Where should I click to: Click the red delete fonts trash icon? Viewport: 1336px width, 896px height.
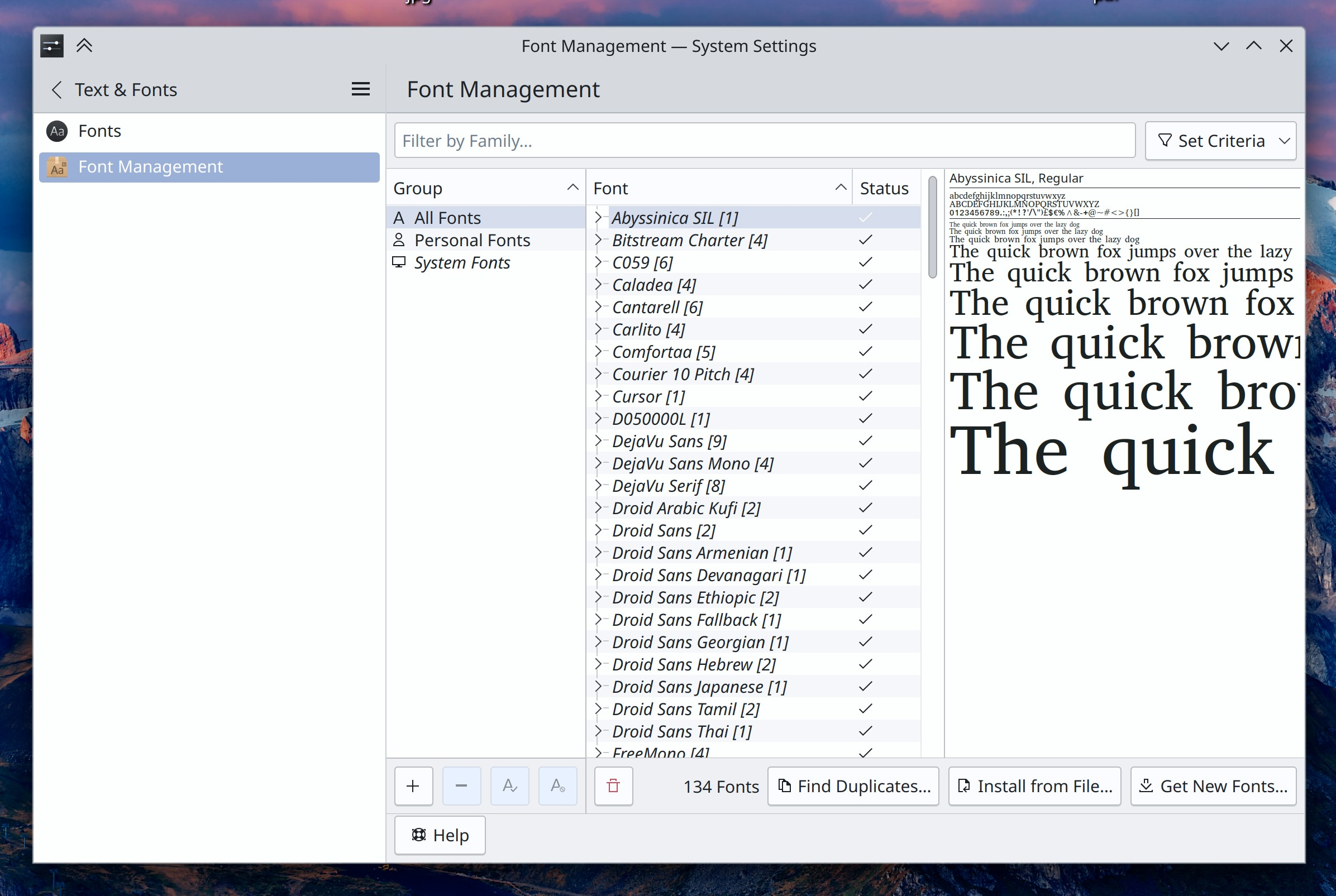[613, 786]
